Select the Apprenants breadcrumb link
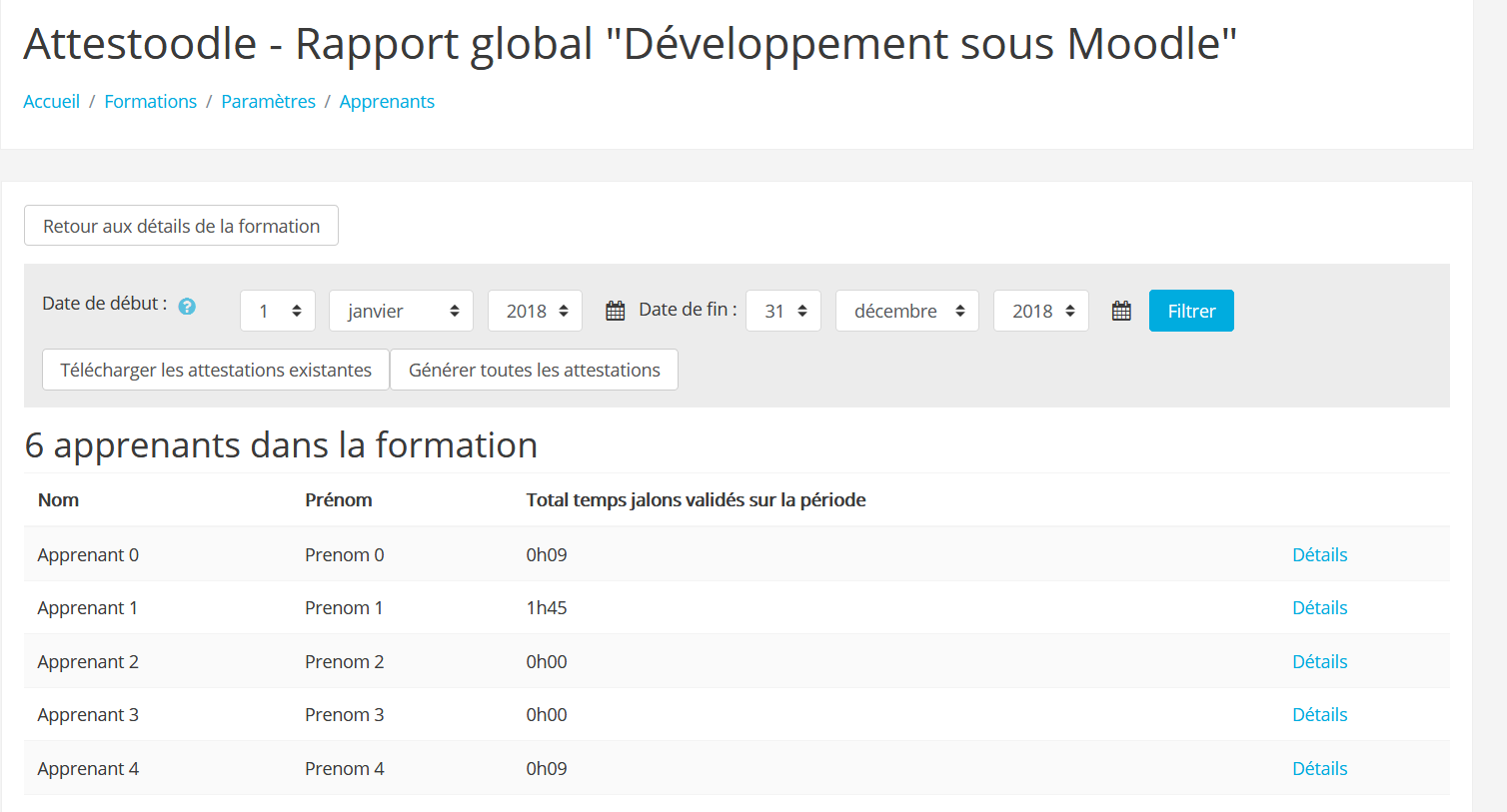1507x812 pixels. coord(387,102)
